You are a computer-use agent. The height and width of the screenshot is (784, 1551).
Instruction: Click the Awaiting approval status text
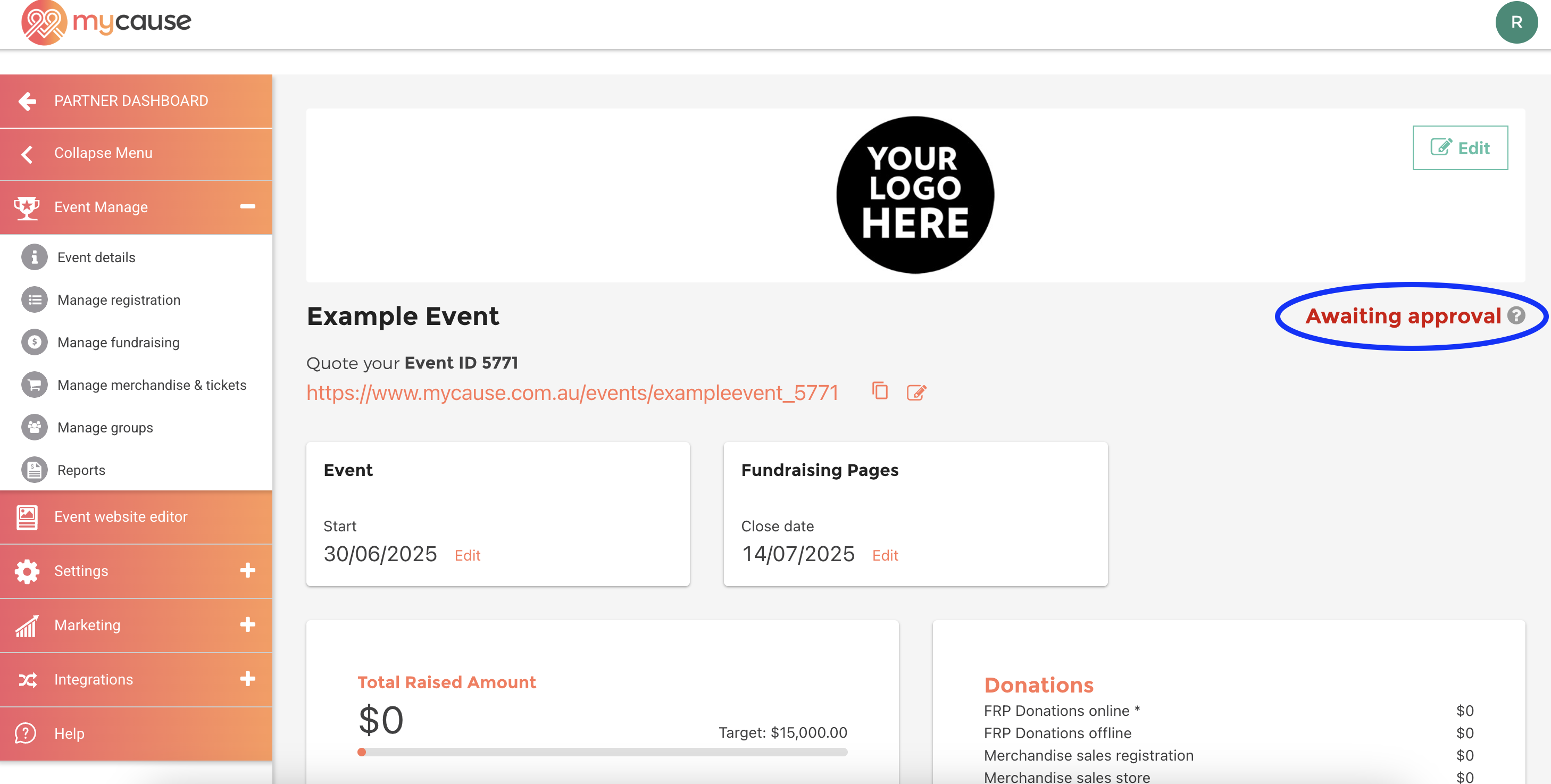point(1403,316)
